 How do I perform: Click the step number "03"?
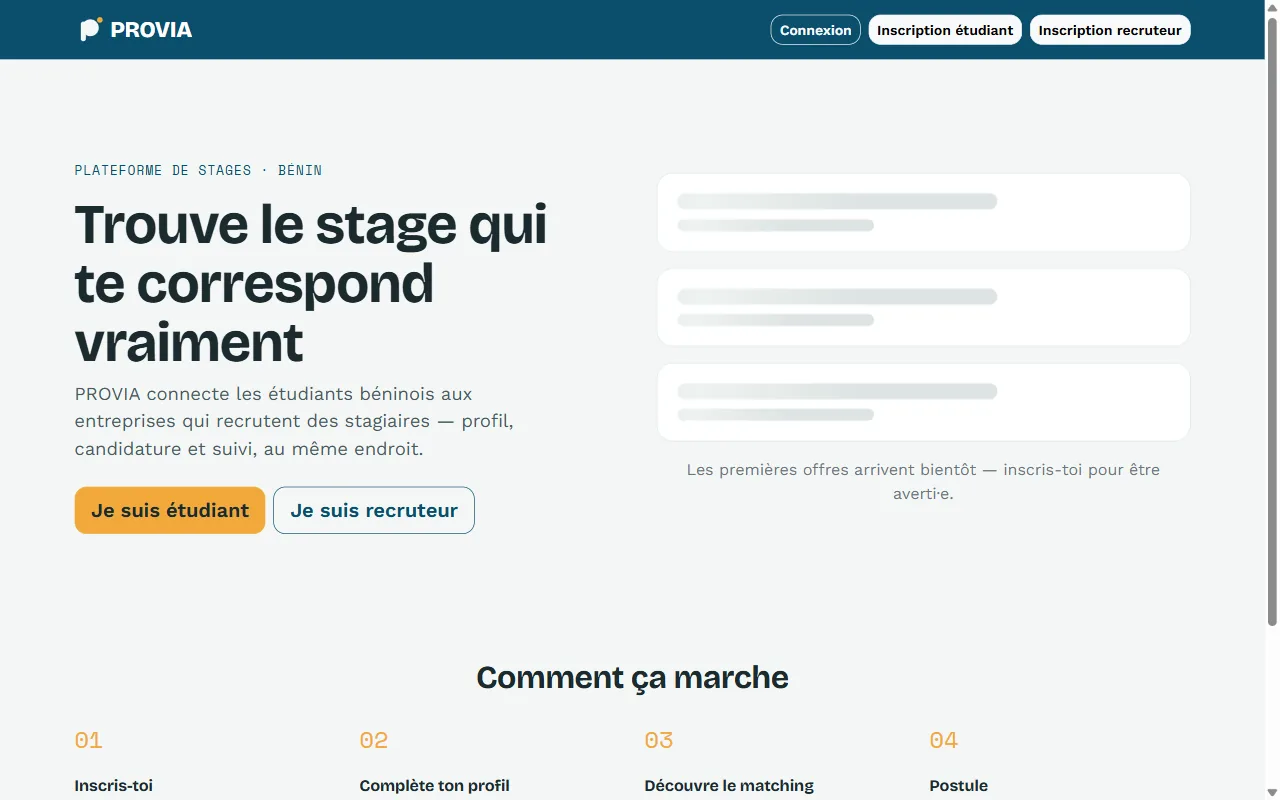(658, 740)
